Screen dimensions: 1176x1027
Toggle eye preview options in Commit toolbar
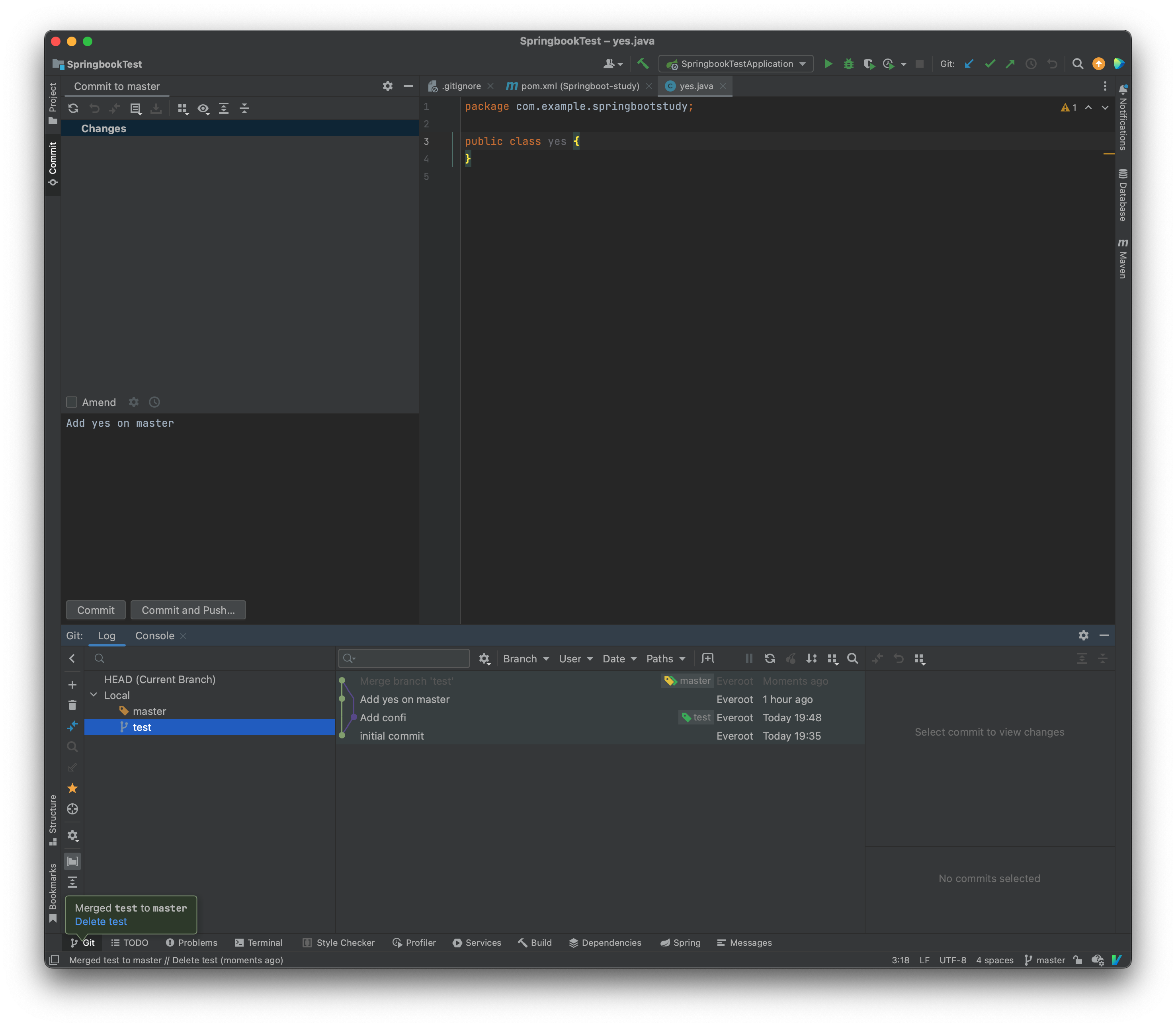coord(203,108)
